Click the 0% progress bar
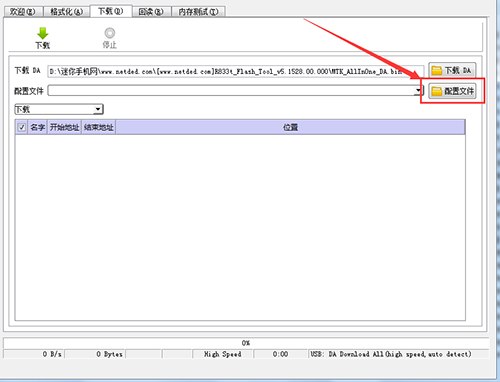This screenshot has height=382, width=500. tap(246, 343)
